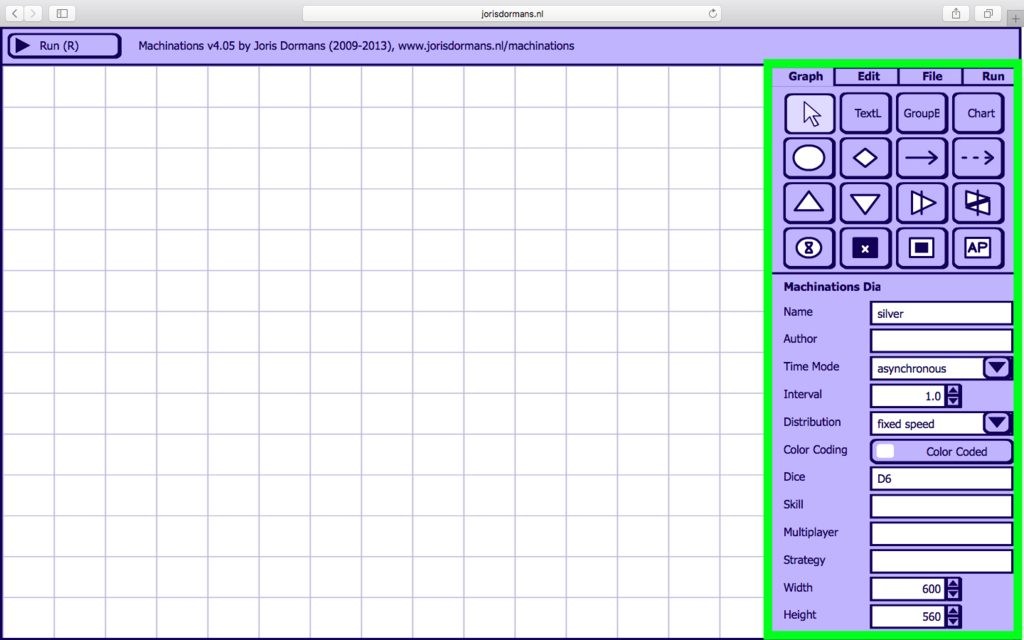1024x640 pixels.
Task: Select the AP artificial player tool
Action: (978, 248)
